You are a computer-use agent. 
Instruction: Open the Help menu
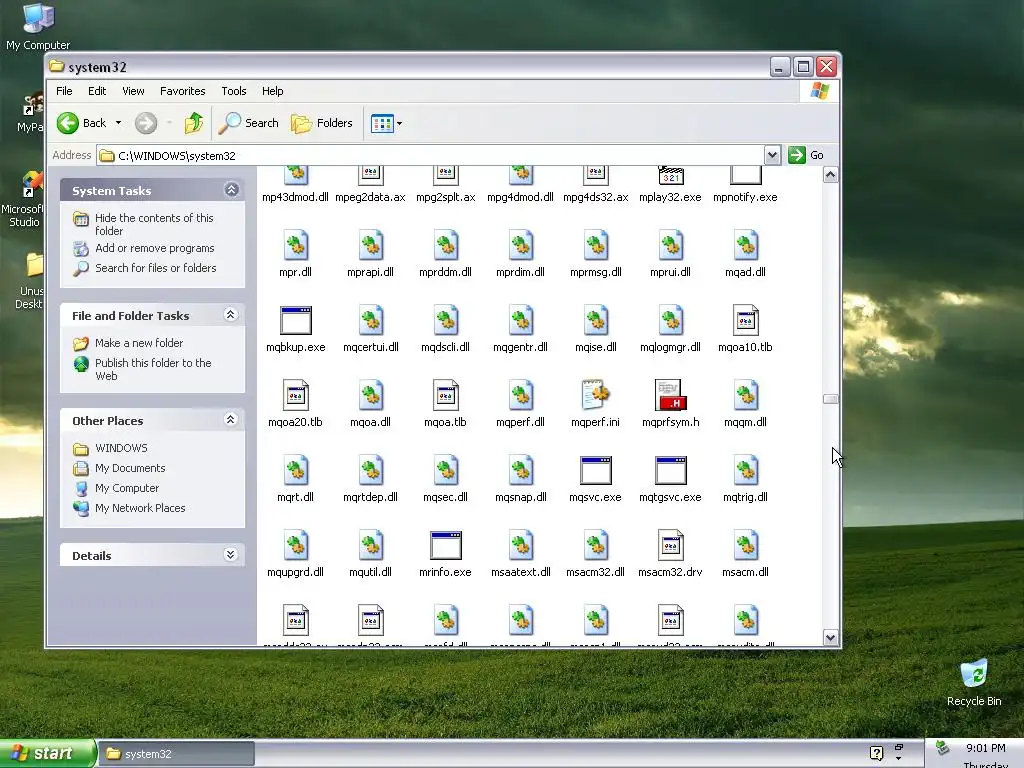coord(272,91)
